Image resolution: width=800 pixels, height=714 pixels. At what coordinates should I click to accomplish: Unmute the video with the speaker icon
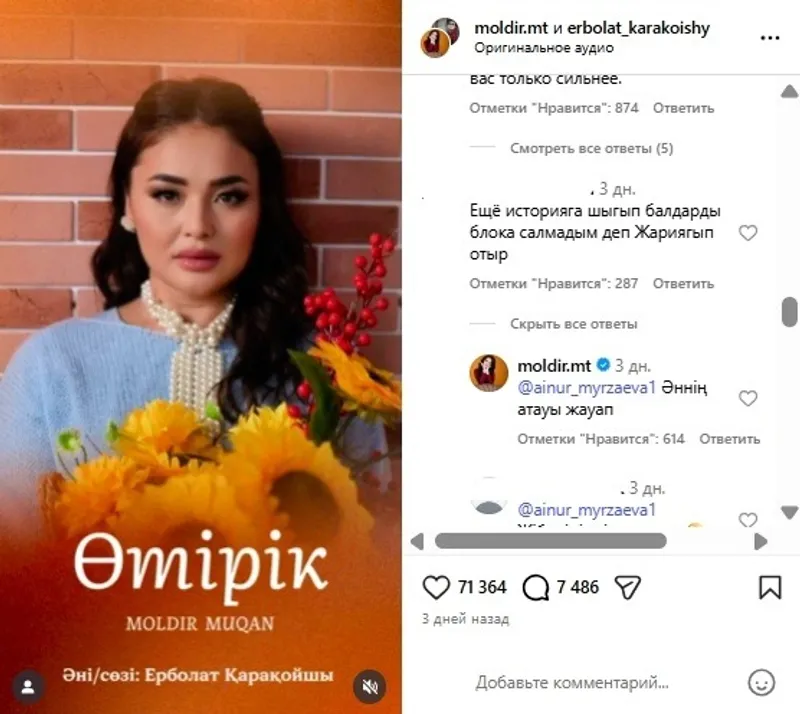pyautogui.click(x=370, y=687)
